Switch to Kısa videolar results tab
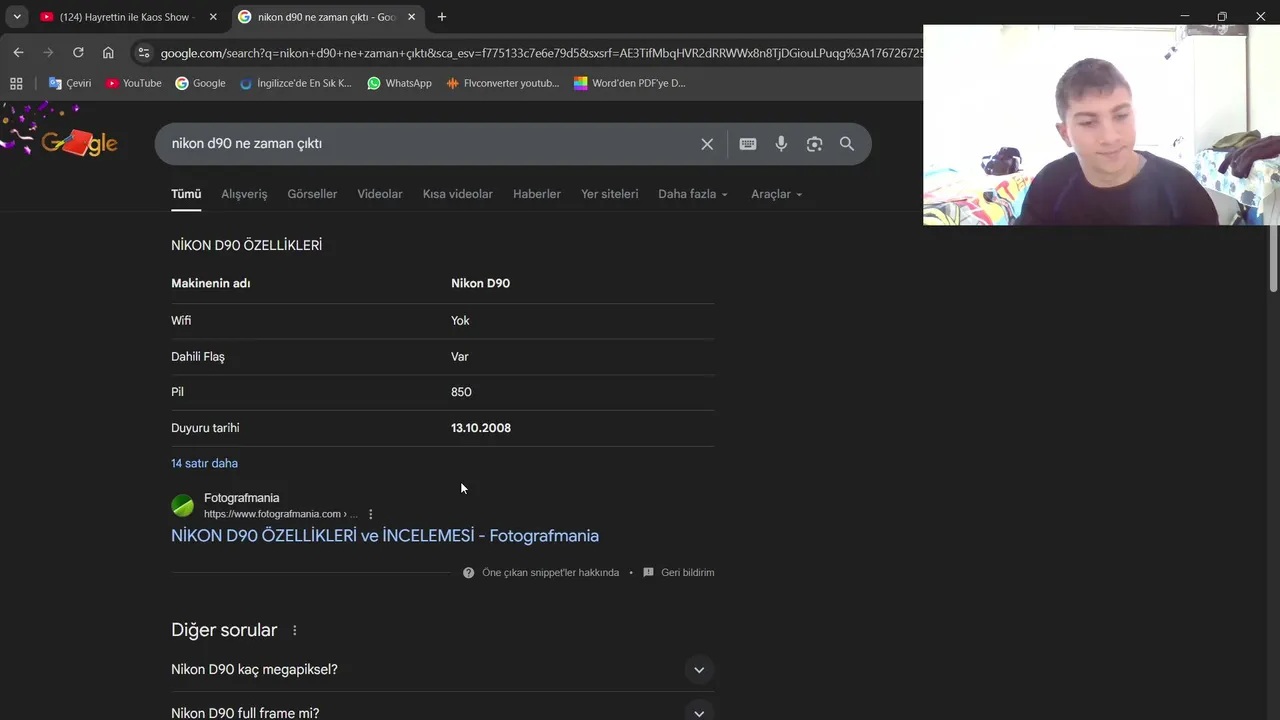The height and width of the screenshot is (720, 1280). click(x=458, y=194)
